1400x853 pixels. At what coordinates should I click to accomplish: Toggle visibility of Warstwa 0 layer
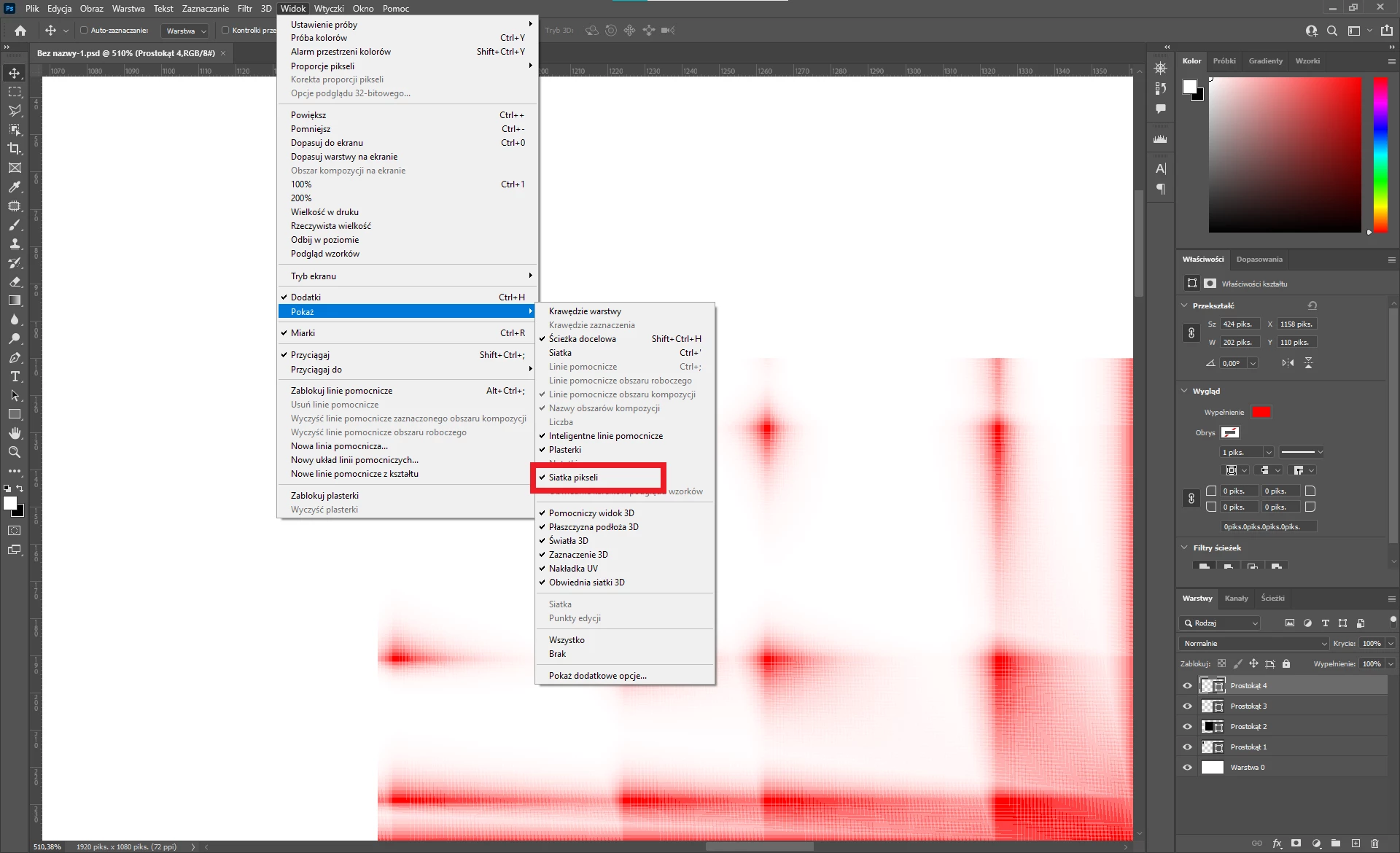(1187, 768)
